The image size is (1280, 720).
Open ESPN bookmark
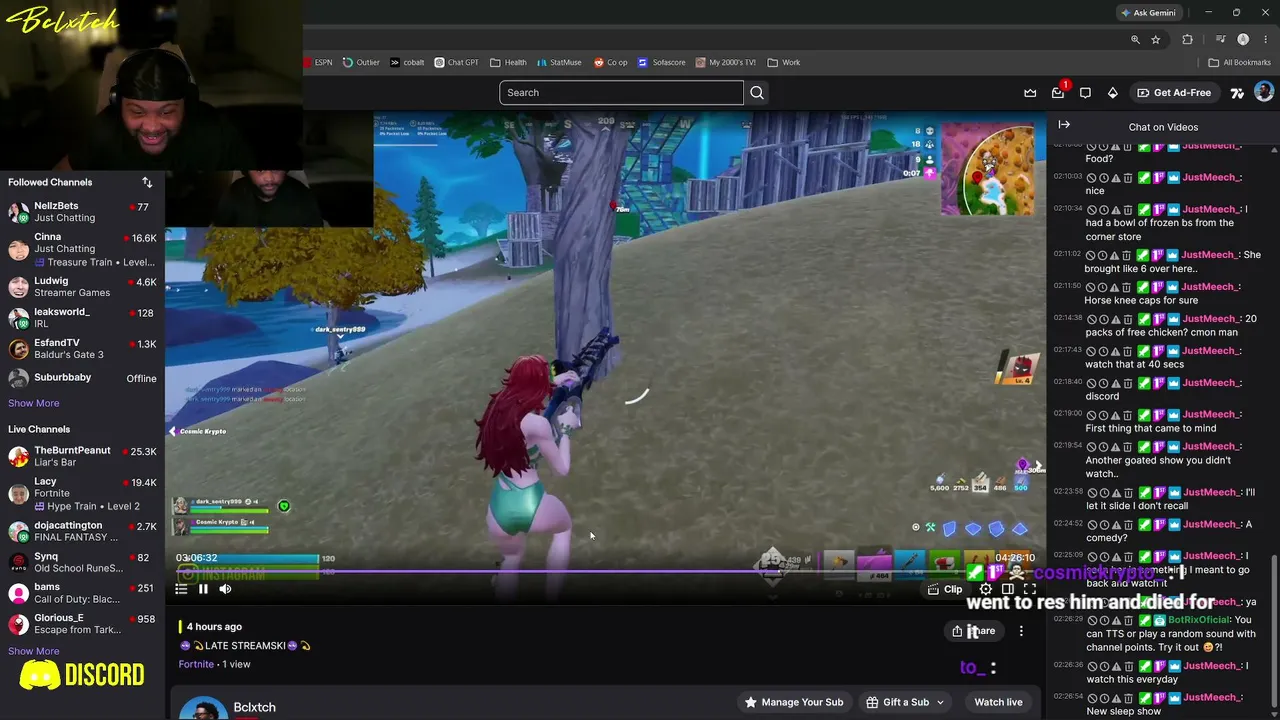pos(318,62)
